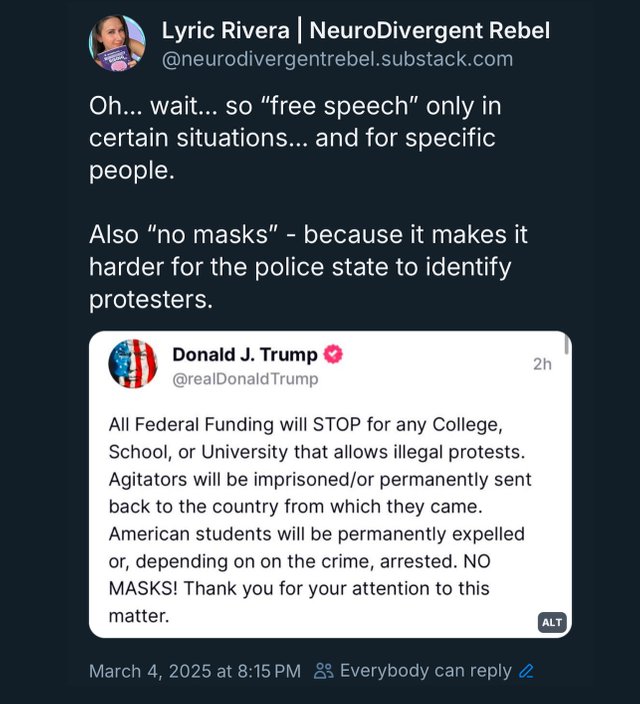Click the American students will be expelled line

[x=317, y=534]
